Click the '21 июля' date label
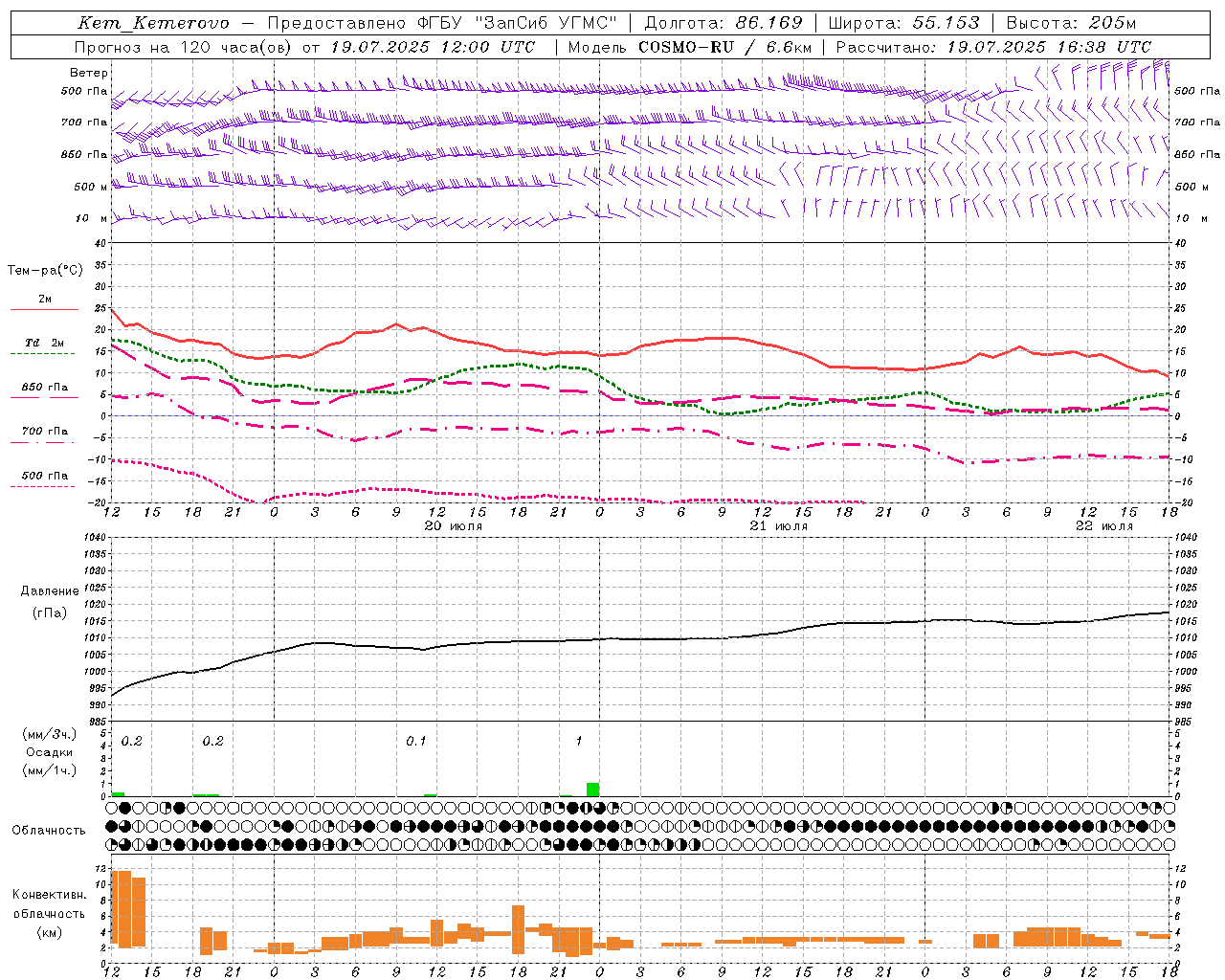 point(778,526)
